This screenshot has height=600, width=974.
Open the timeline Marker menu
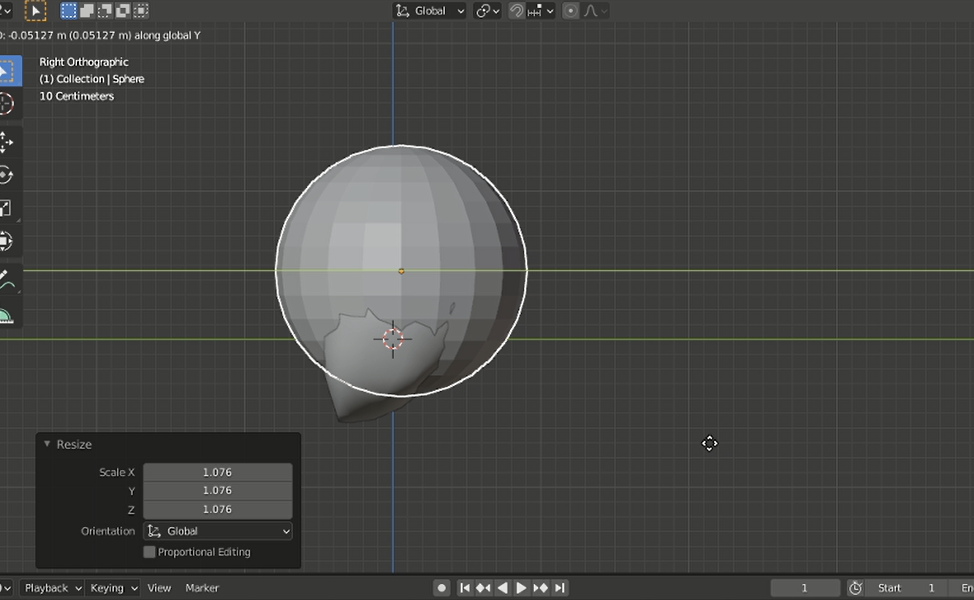pyautogui.click(x=202, y=588)
